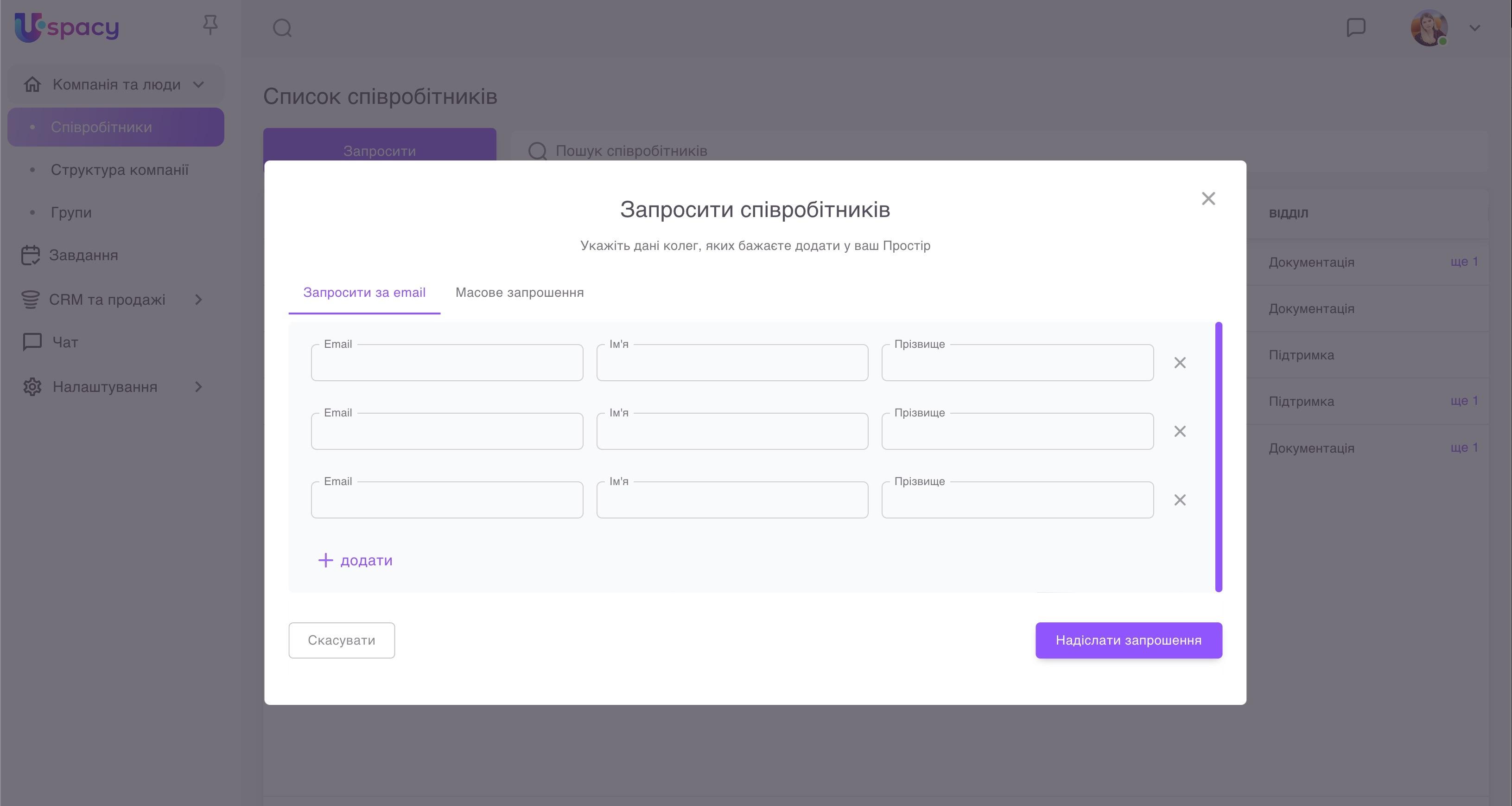The height and width of the screenshot is (806, 1512).
Task: Remove the first invite row with X
Action: click(x=1180, y=363)
